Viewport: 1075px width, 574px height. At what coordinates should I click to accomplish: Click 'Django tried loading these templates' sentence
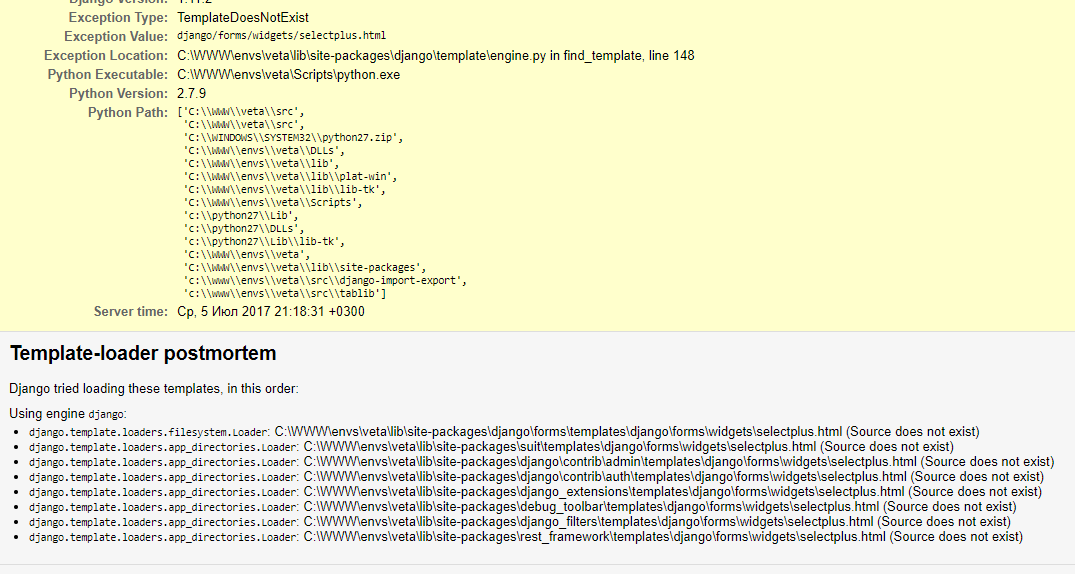[154, 389]
